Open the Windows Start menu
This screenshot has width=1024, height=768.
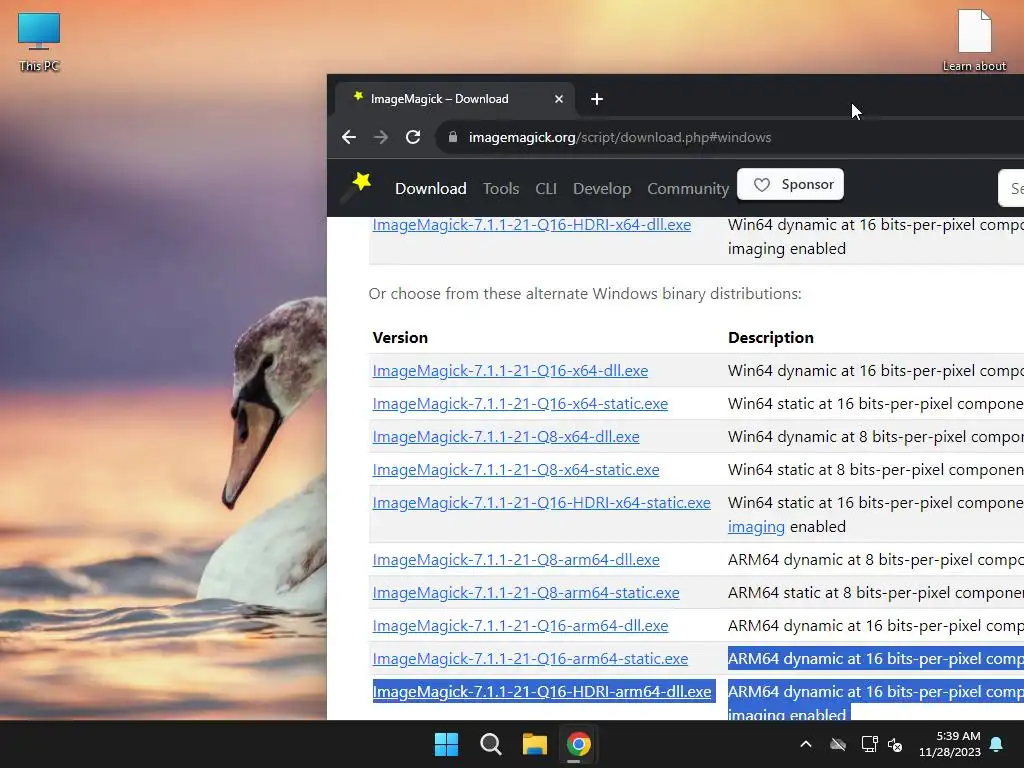coord(447,744)
